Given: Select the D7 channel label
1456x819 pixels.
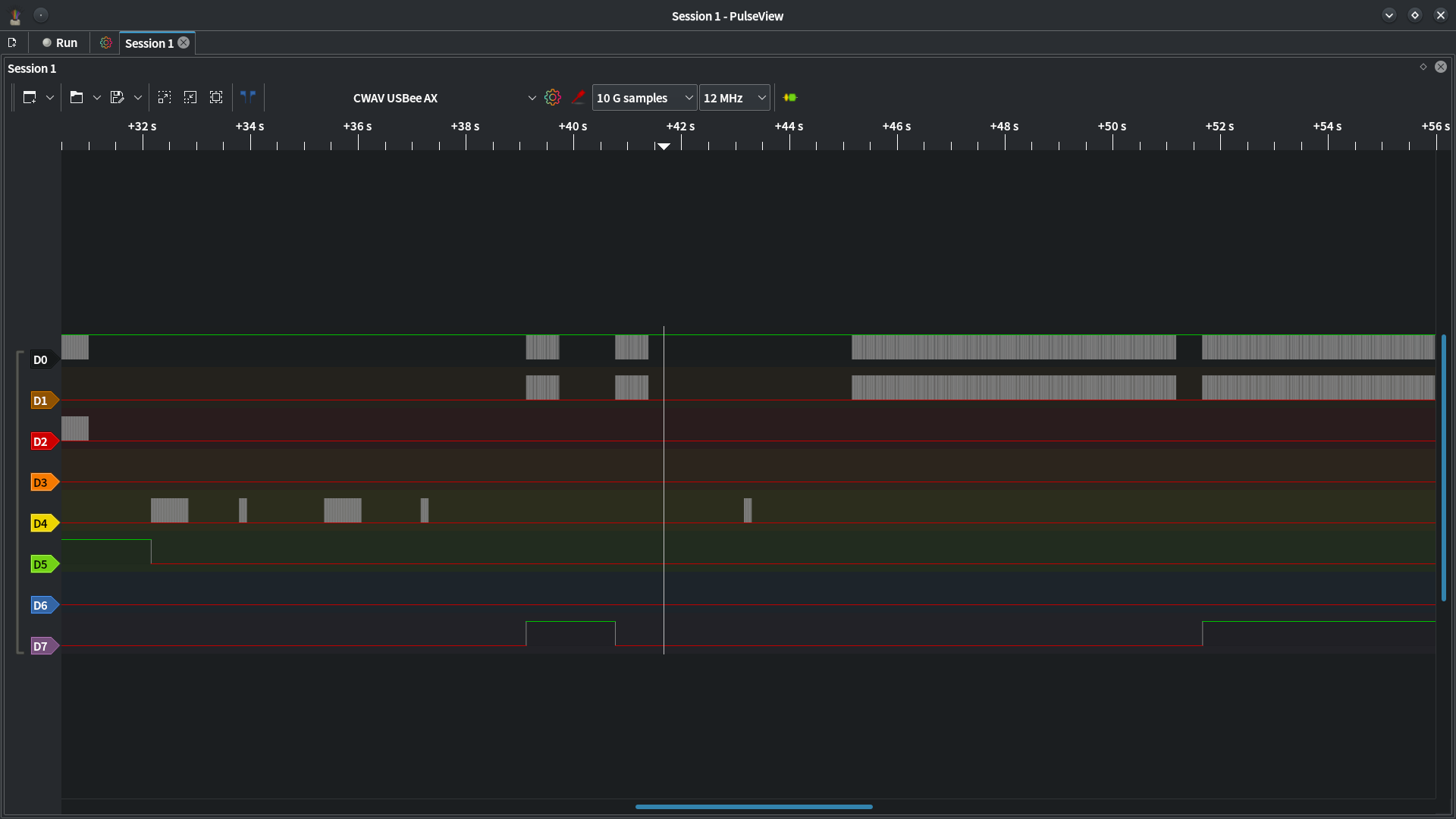Looking at the screenshot, I should pyautogui.click(x=44, y=647).
